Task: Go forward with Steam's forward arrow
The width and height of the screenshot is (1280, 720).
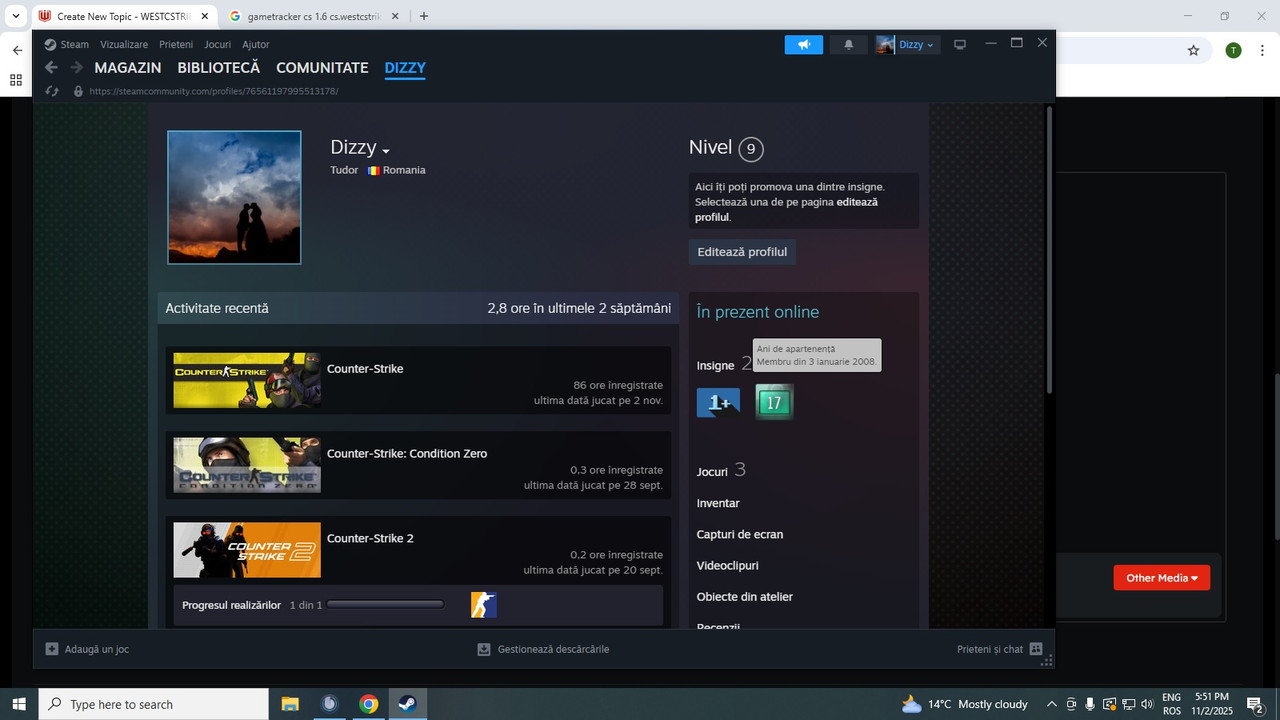Action: (76, 68)
